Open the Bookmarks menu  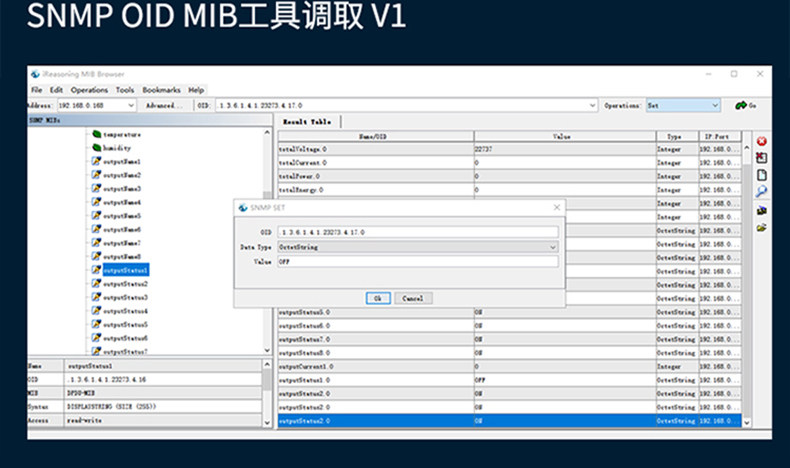[161, 90]
